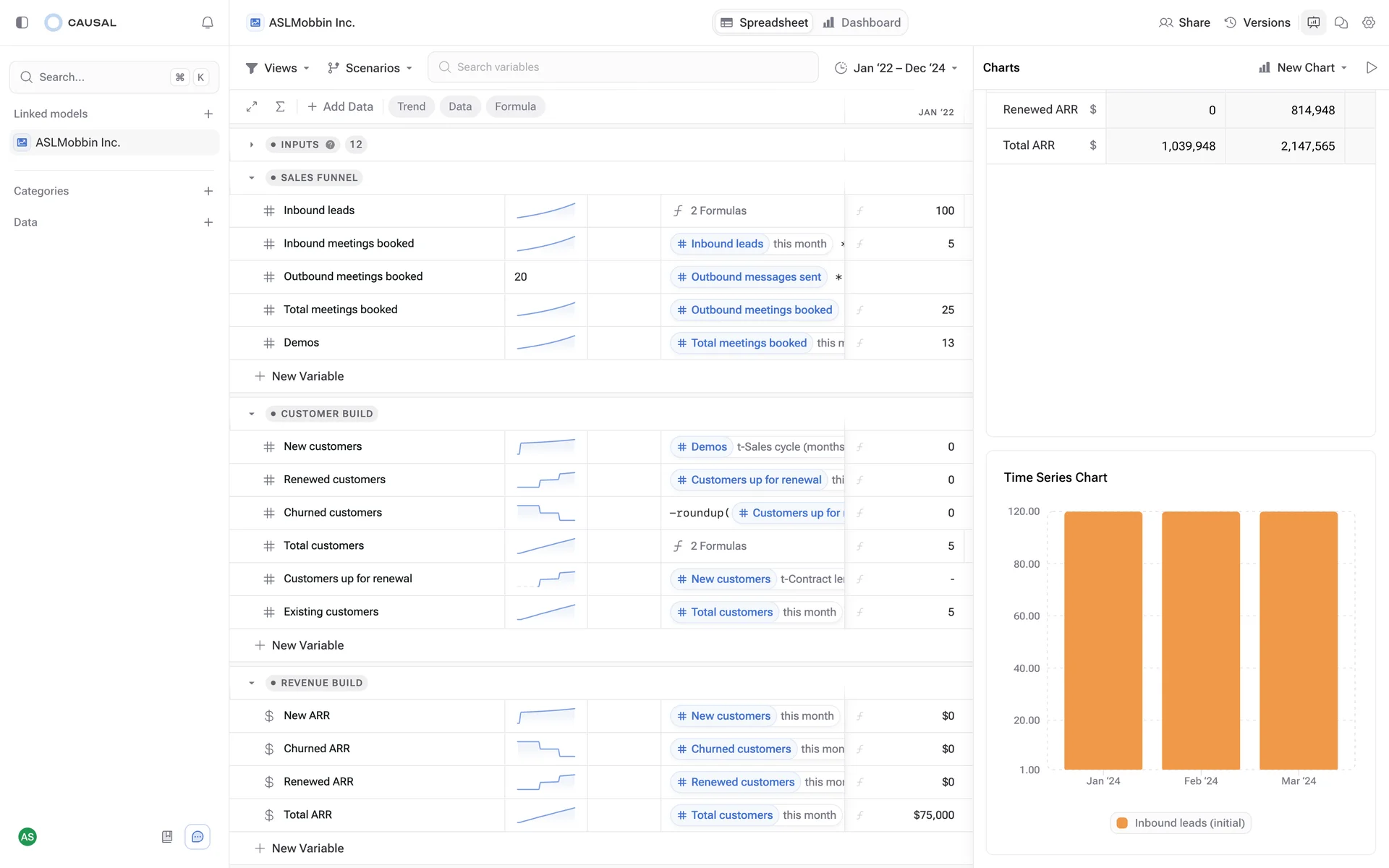1389x868 pixels.
Task: Collapse the SALES FUNNEL section
Action: 252,178
